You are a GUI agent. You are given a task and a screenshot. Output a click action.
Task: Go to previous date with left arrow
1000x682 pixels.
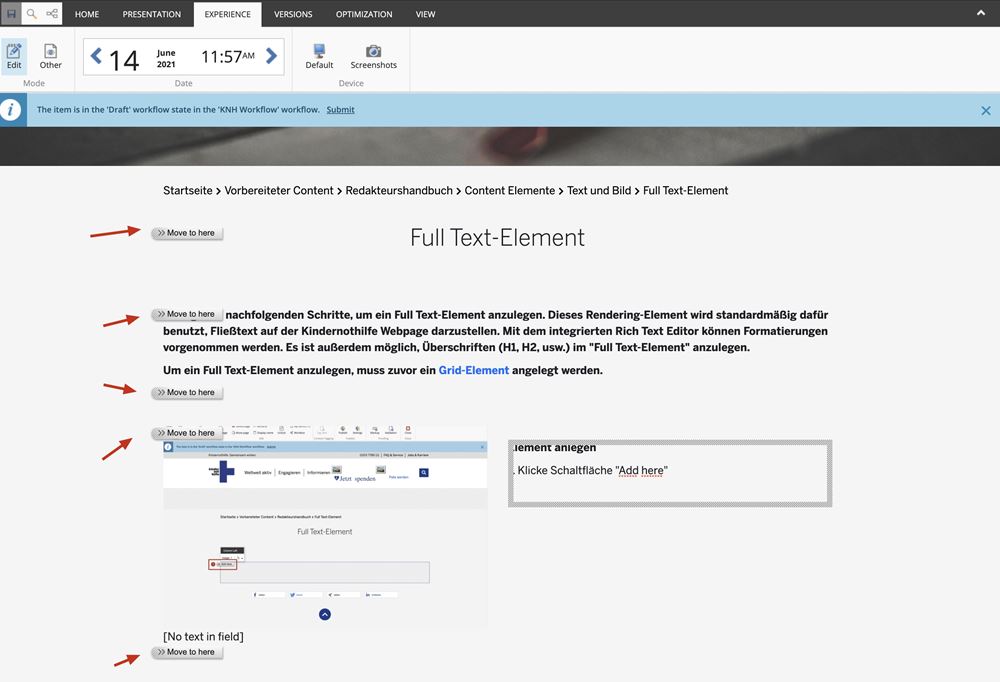[96, 56]
